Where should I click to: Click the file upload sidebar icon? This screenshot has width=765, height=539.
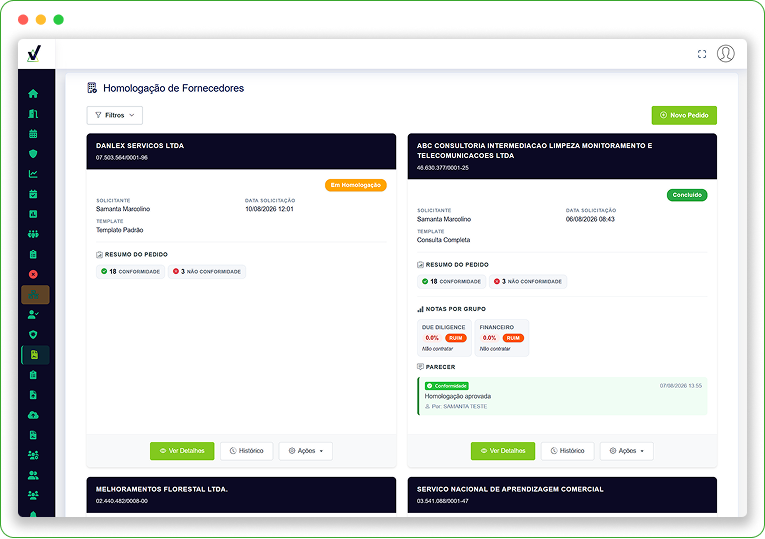pyautogui.click(x=33, y=395)
